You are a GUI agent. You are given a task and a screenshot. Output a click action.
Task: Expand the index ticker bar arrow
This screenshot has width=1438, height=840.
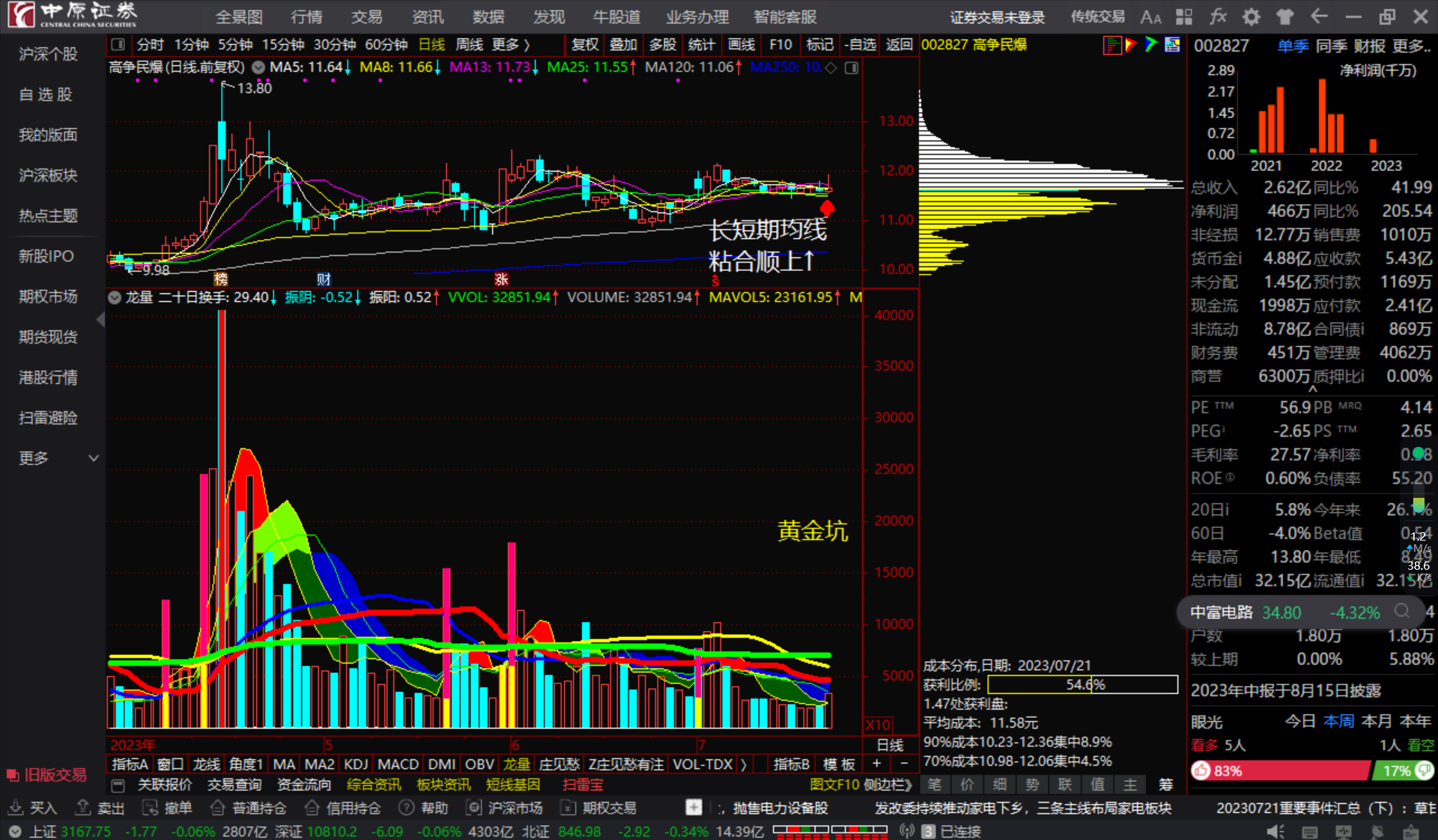click(x=15, y=832)
